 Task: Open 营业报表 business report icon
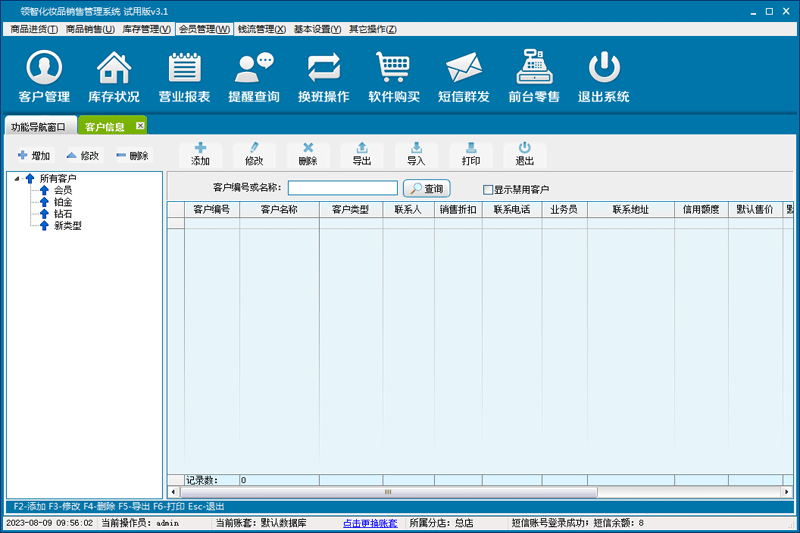pyautogui.click(x=184, y=76)
